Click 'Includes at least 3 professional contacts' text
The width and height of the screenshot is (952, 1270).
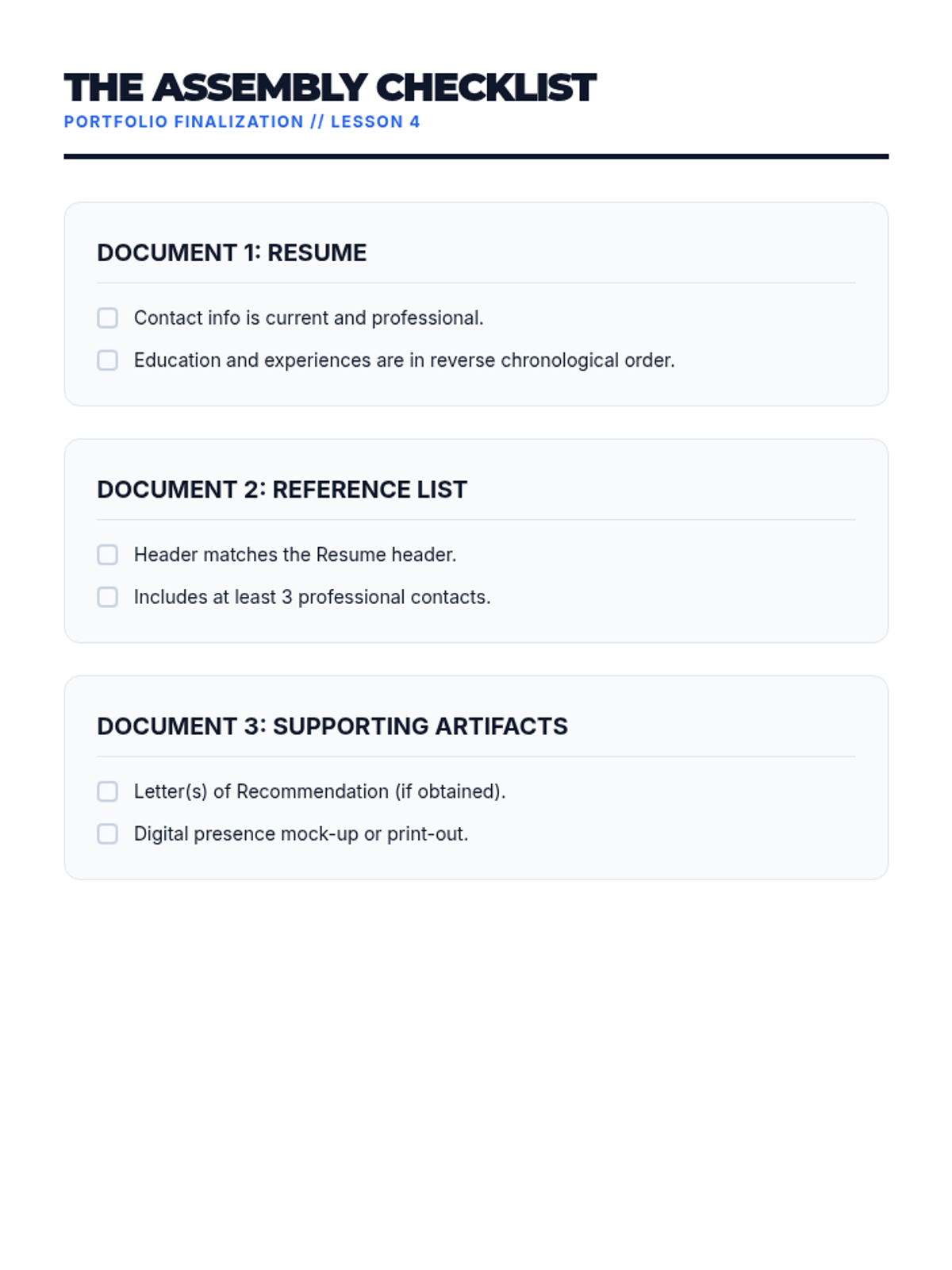click(312, 597)
